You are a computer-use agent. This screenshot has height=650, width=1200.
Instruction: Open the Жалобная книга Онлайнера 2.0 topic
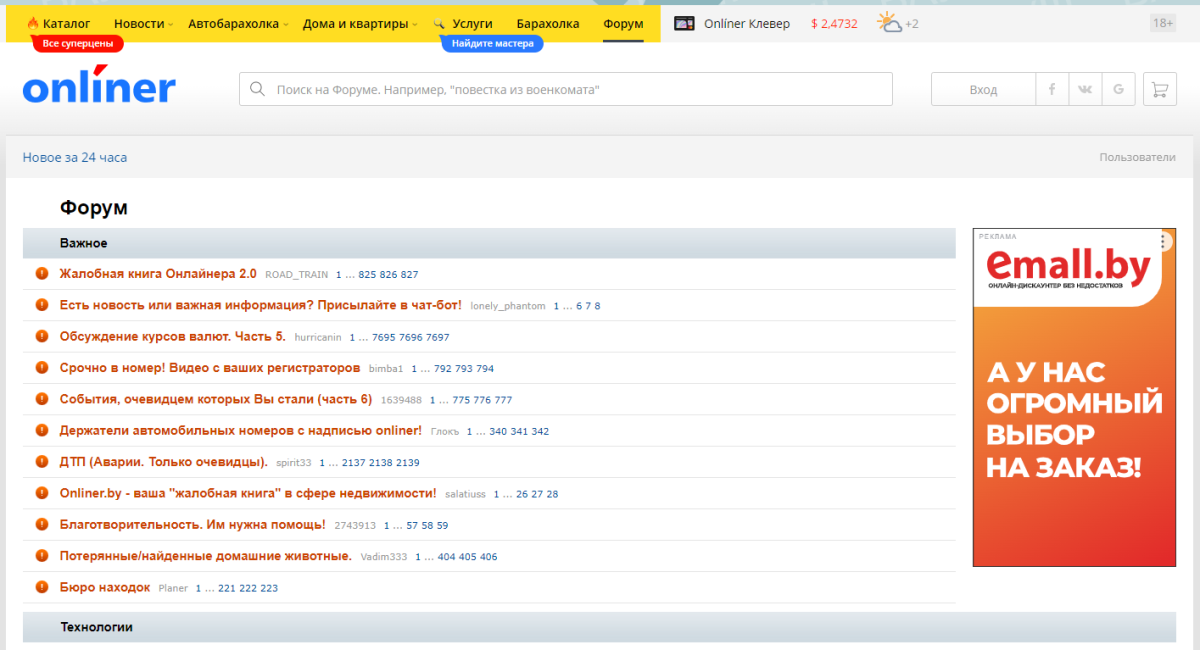tap(158, 274)
